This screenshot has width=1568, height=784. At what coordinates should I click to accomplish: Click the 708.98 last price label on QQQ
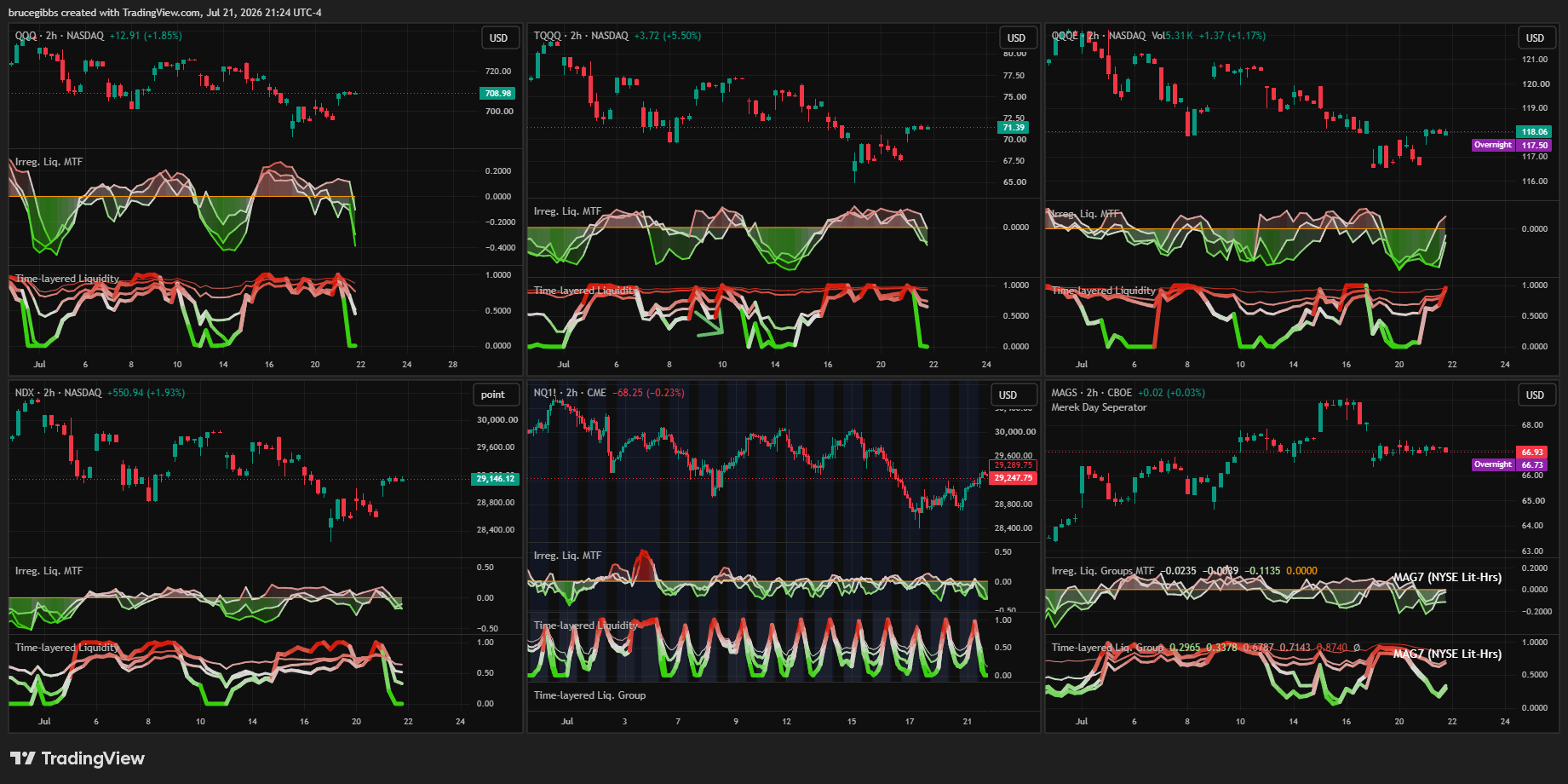coord(498,94)
